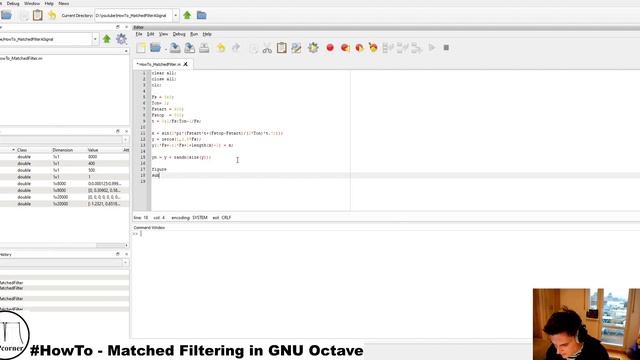Image resolution: width=640 pixels, height=360 pixels.
Task: Click the debug Step icon
Action: coord(388,48)
